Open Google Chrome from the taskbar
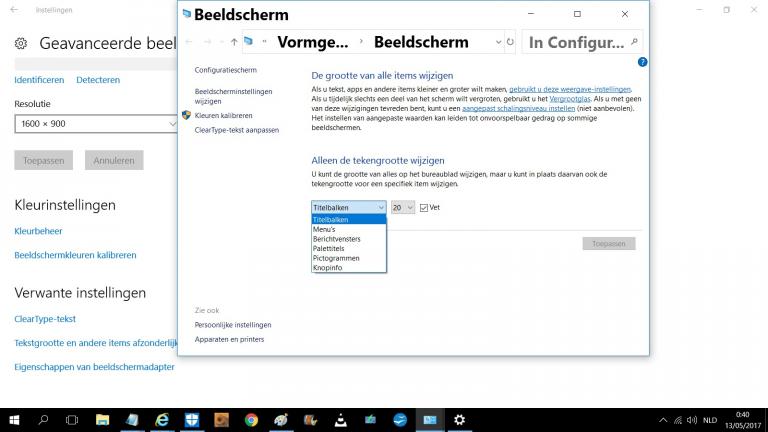 click(251, 419)
